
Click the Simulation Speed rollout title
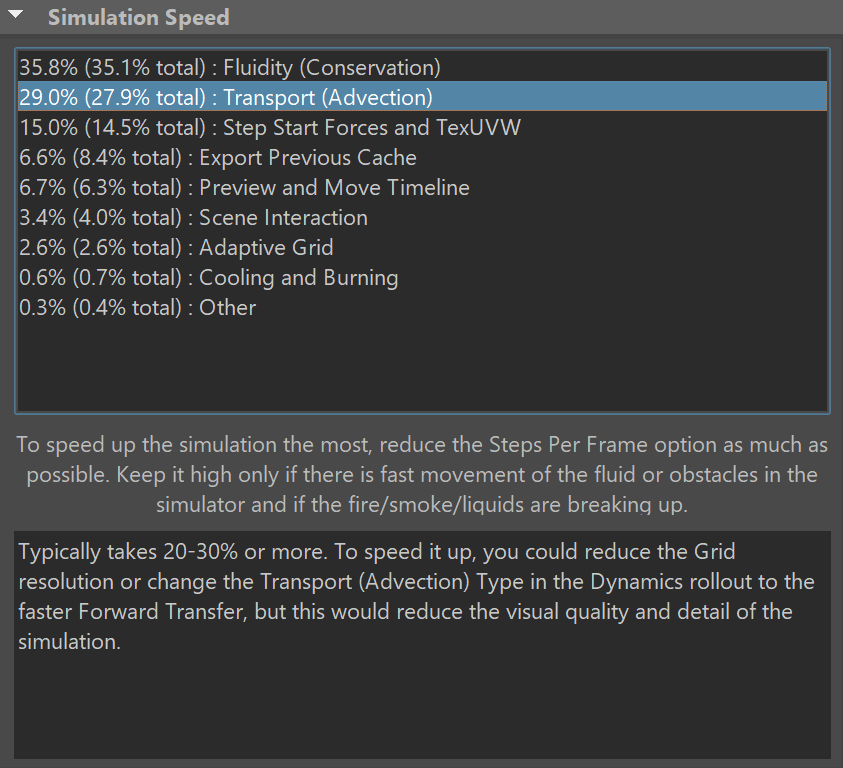(x=139, y=17)
